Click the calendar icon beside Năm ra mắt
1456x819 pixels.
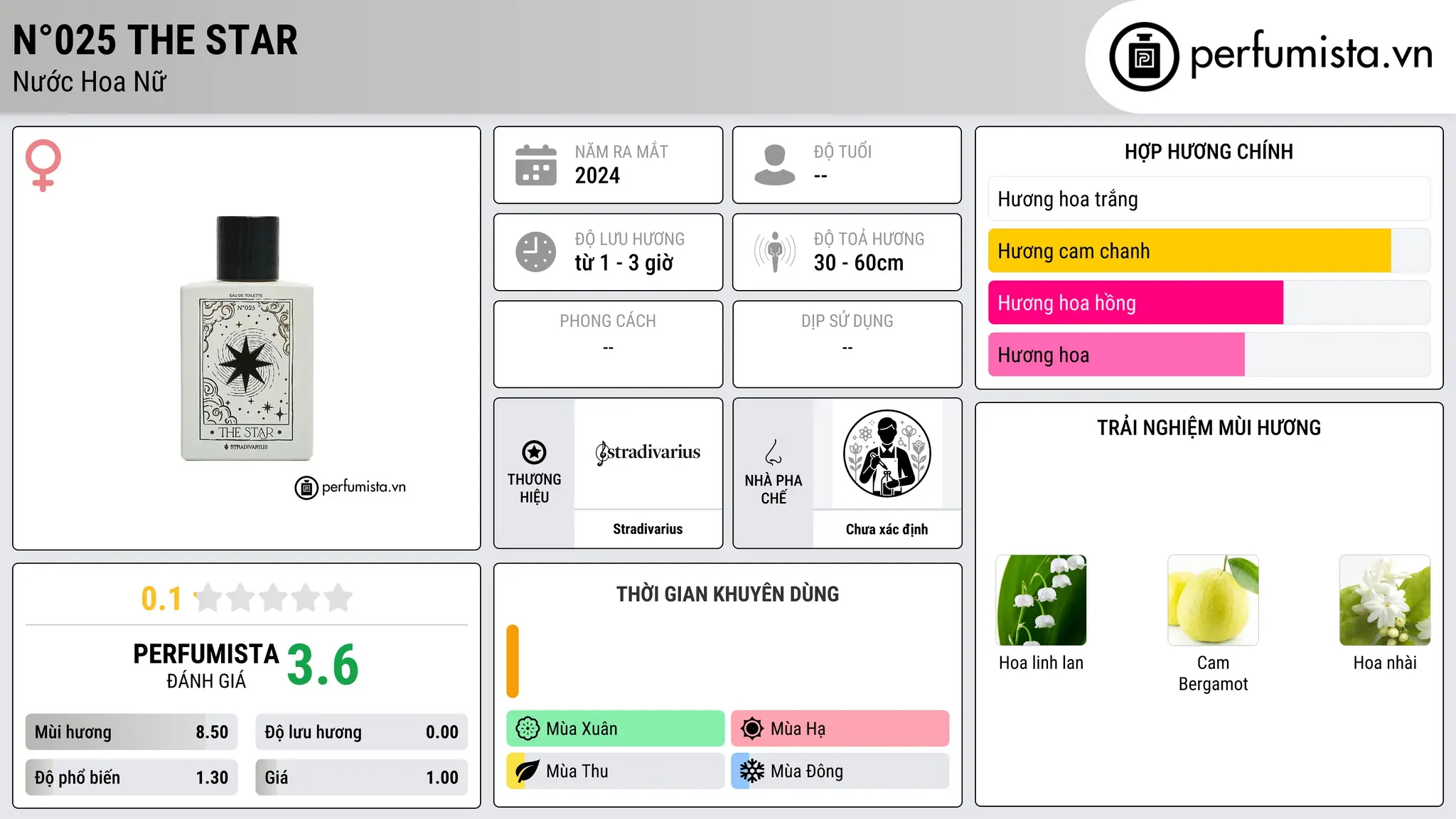tap(536, 165)
